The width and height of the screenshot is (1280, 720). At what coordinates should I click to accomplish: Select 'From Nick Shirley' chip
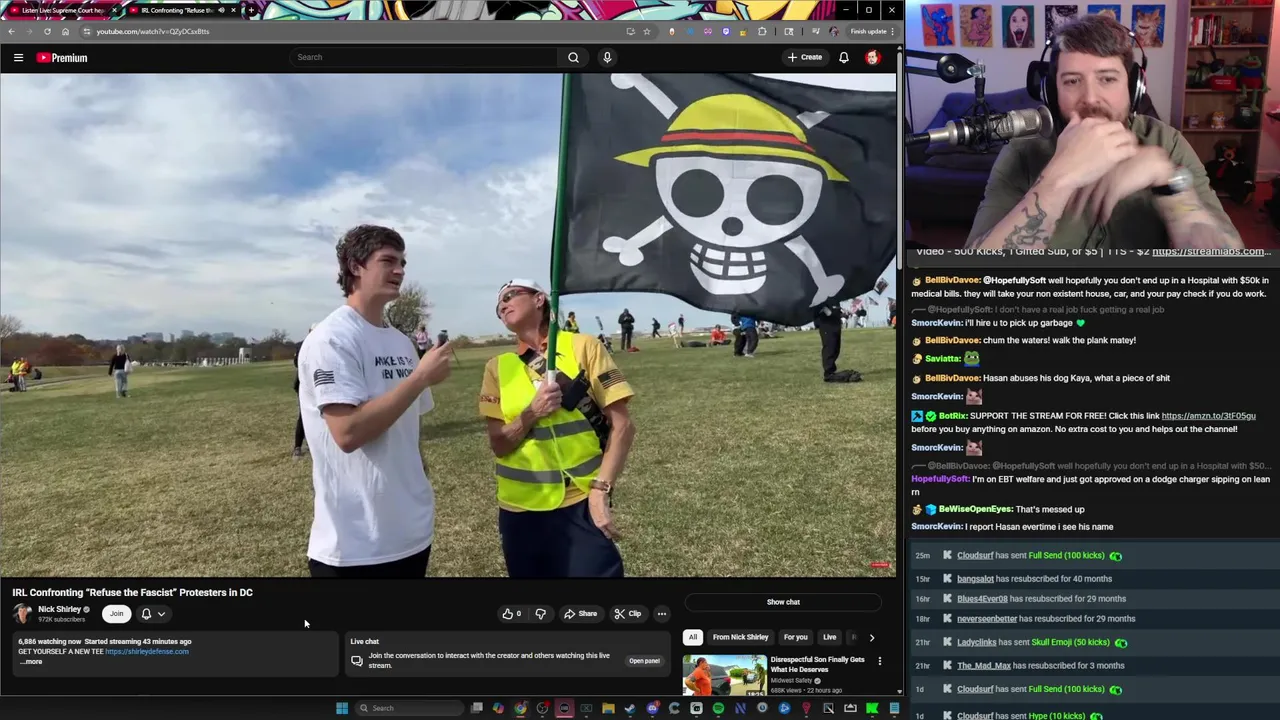pyautogui.click(x=740, y=637)
